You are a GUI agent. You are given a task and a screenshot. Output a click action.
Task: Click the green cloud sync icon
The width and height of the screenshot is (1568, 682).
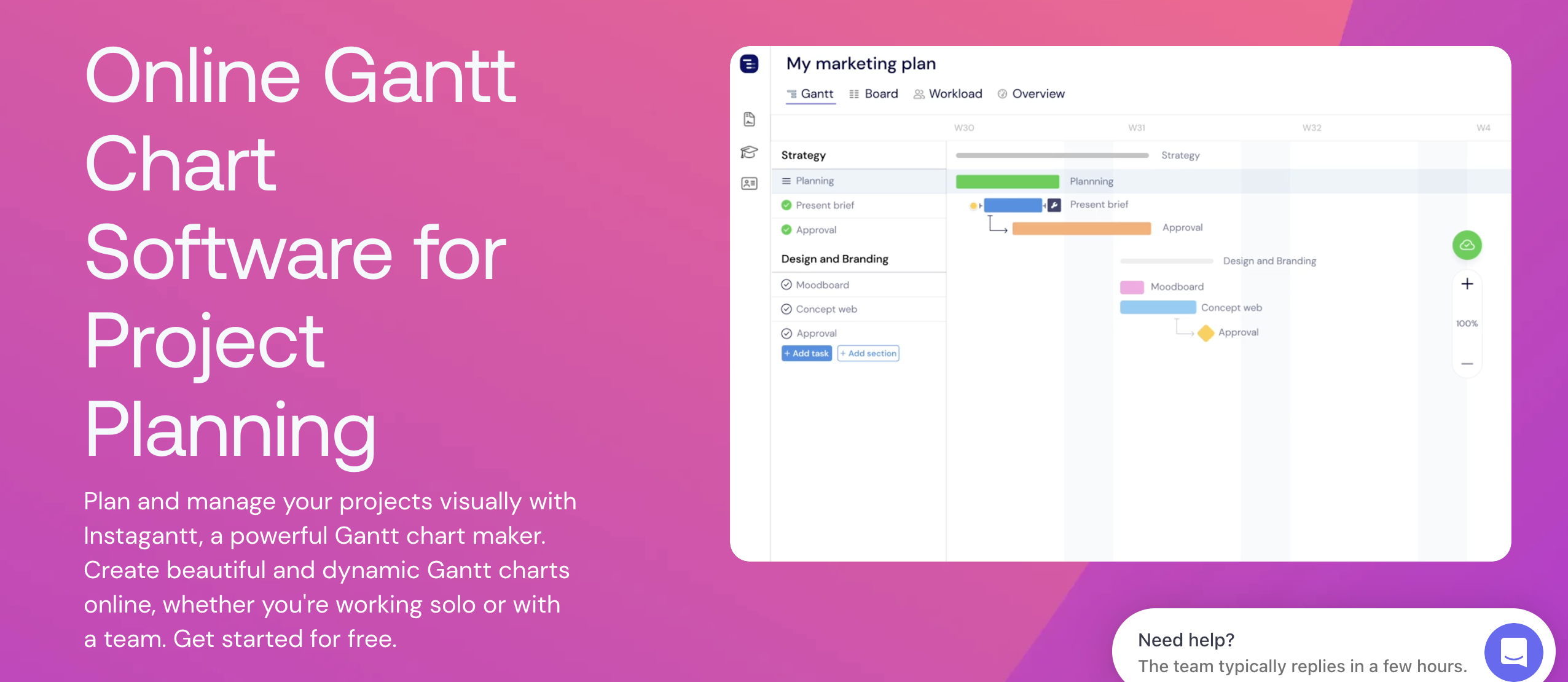pos(1467,245)
